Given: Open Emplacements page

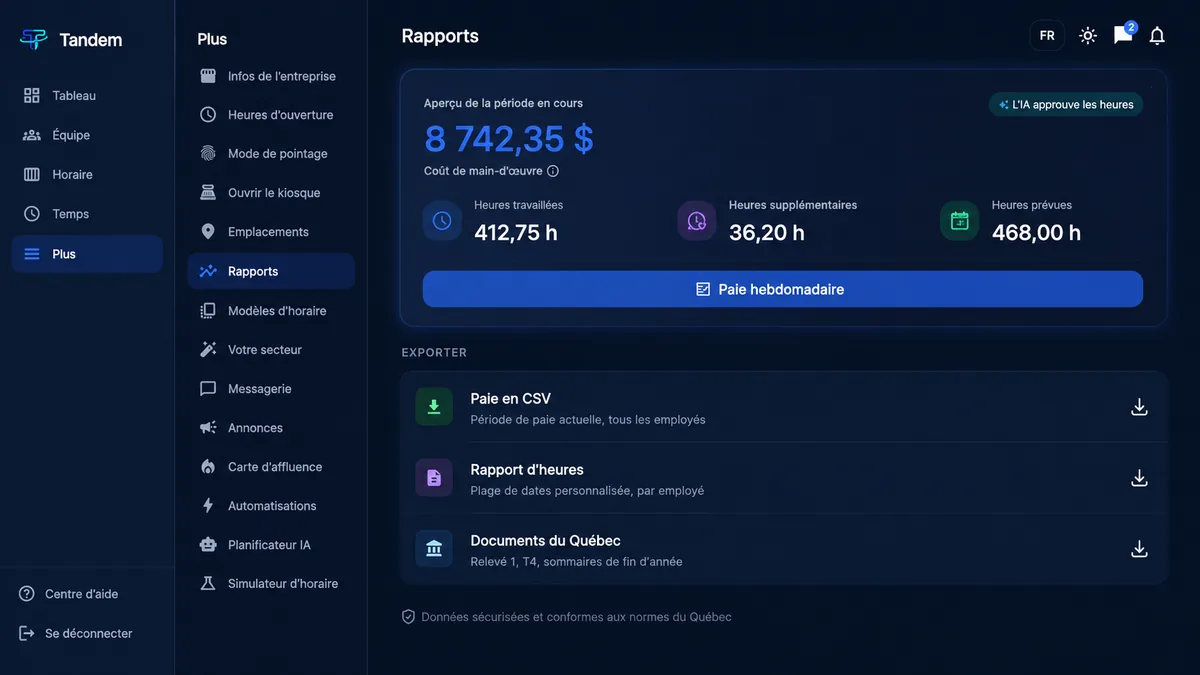Looking at the screenshot, I should [x=271, y=232].
